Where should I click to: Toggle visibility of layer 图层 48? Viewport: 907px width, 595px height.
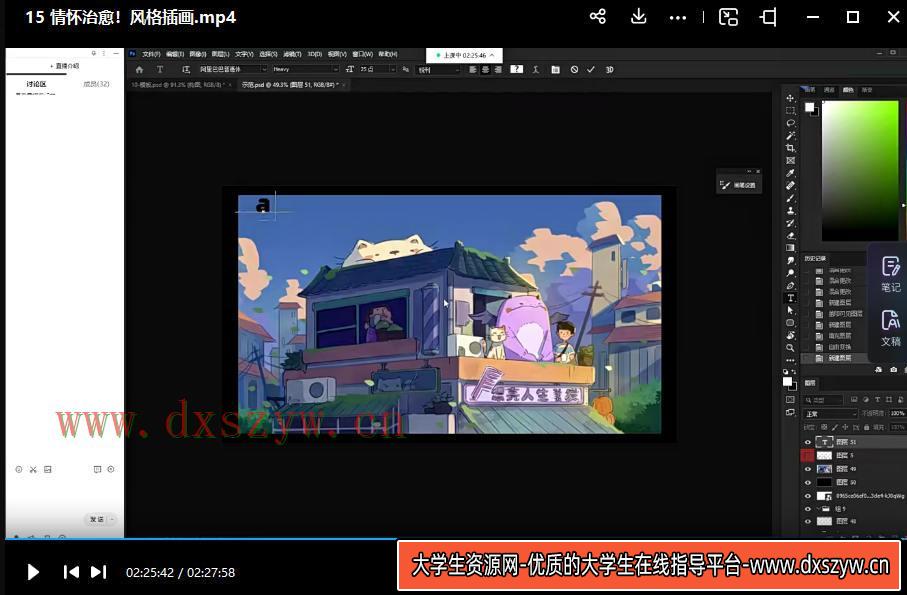pyautogui.click(x=808, y=522)
